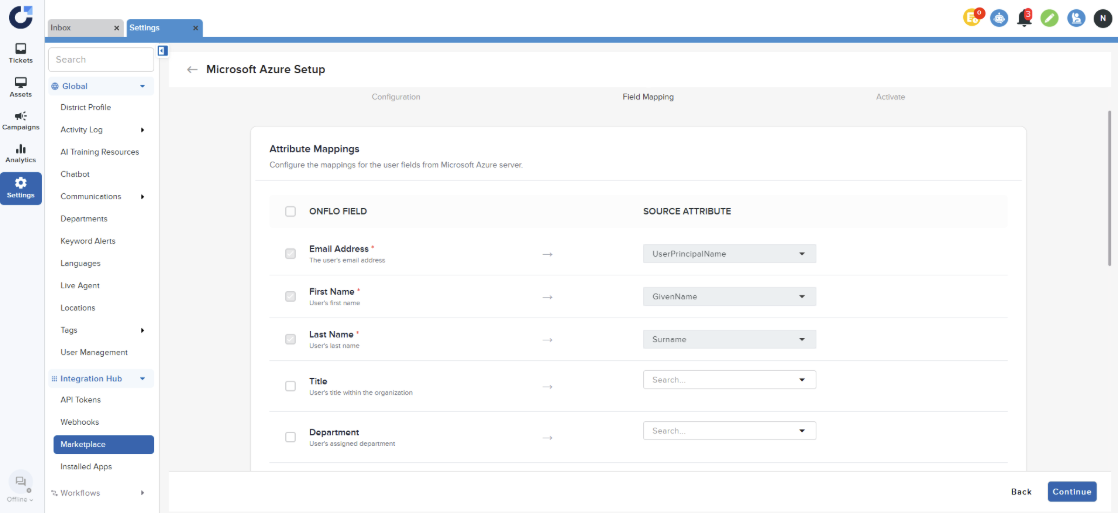1118x513 pixels.
Task: Enable the Department field checkbox
Action: 290,437
